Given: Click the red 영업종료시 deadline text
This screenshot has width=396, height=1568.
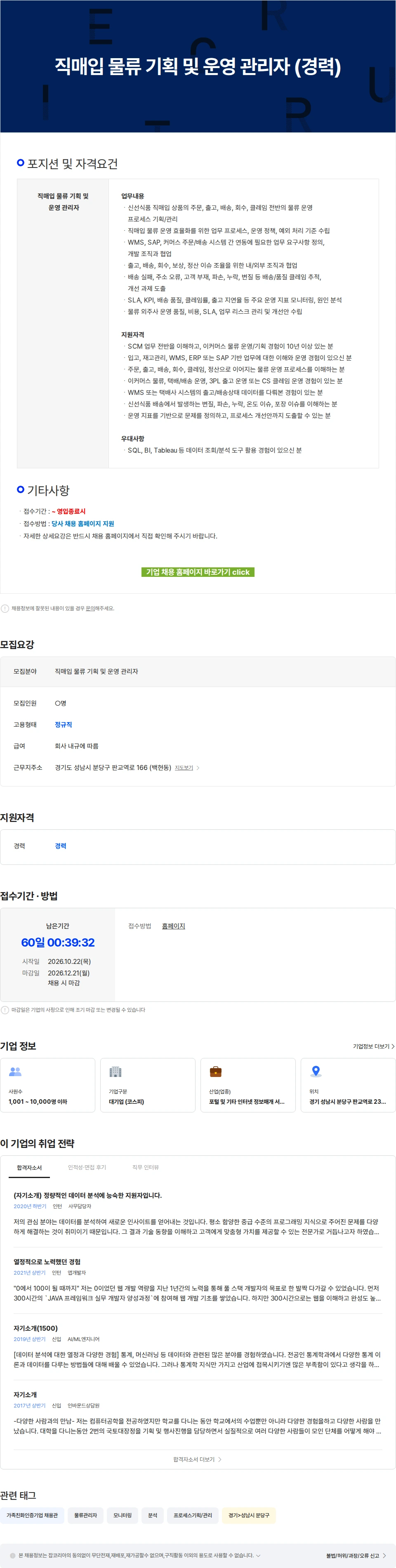Looking at the screenshot, I should pyautogui.click(x=68, y=511).
